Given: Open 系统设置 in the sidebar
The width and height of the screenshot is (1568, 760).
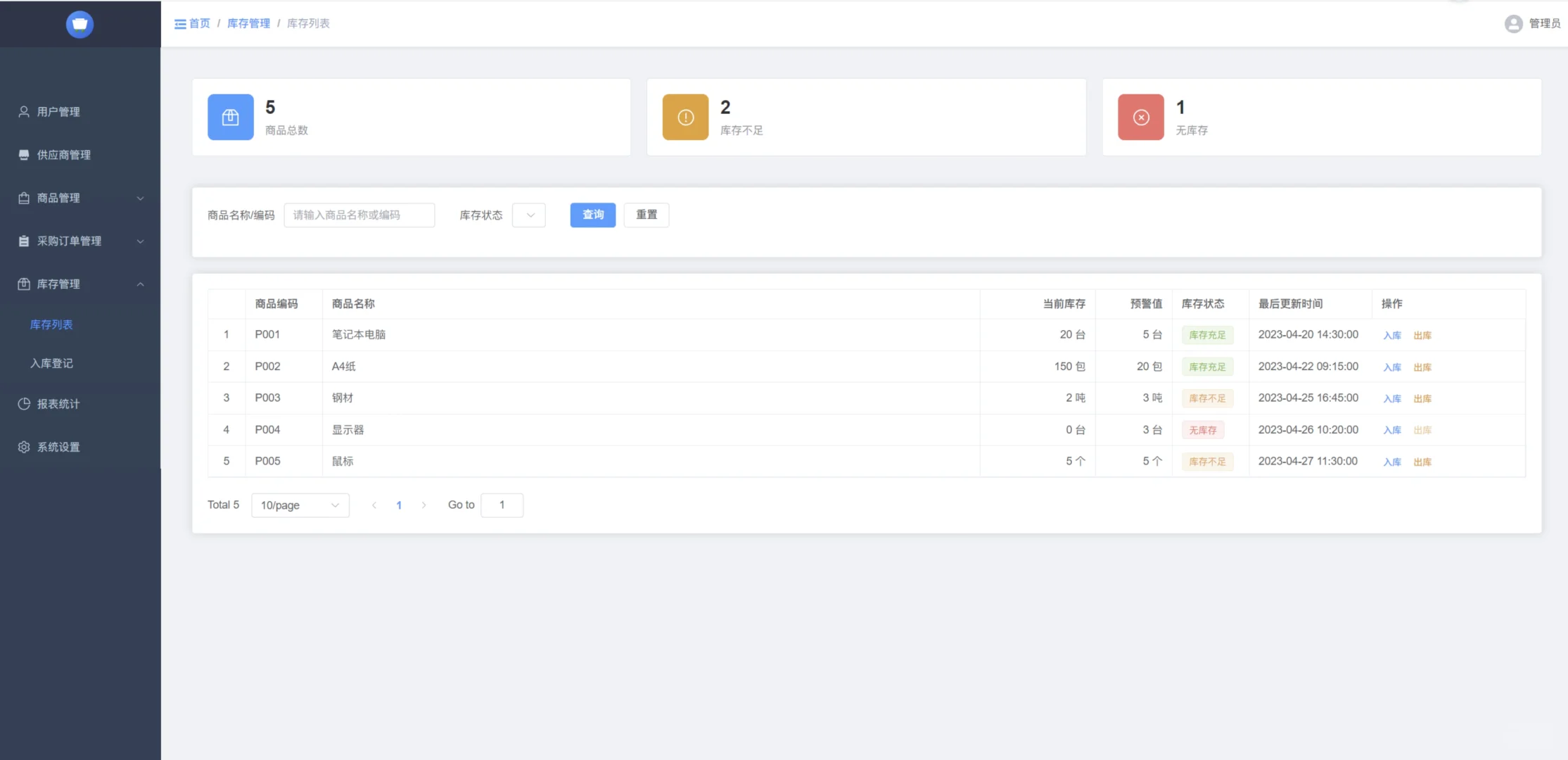Looking at the screenshot, I should 58,447.
